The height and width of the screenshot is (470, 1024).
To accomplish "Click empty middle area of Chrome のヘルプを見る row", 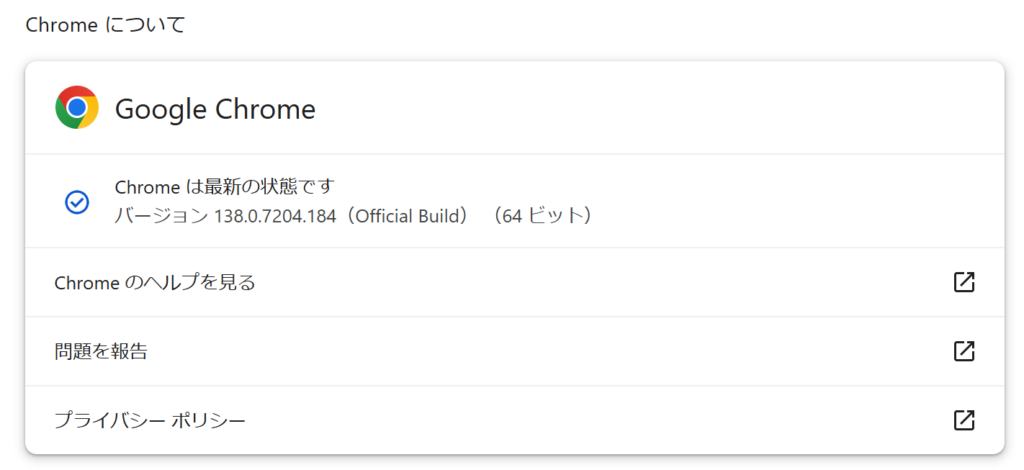I will (x=601, y=283).
